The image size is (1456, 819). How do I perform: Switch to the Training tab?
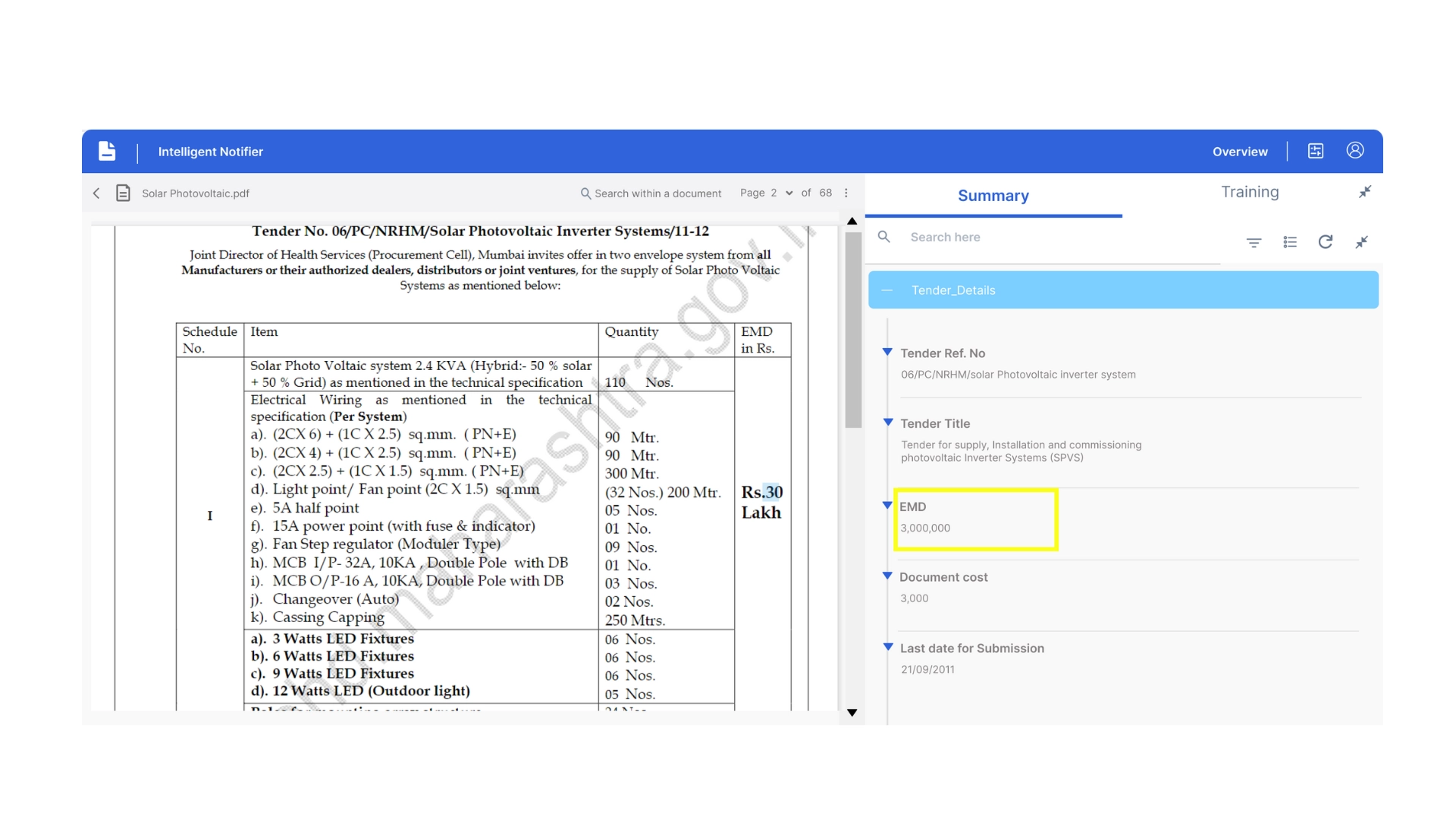1250,193
